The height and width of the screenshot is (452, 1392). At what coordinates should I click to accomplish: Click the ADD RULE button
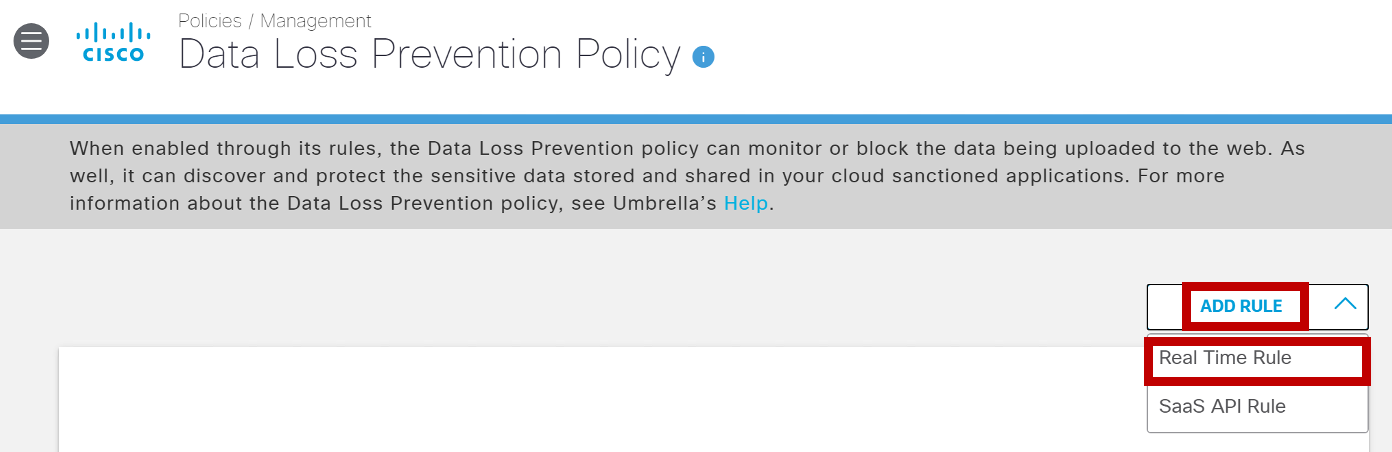[x=1241, y=307]
